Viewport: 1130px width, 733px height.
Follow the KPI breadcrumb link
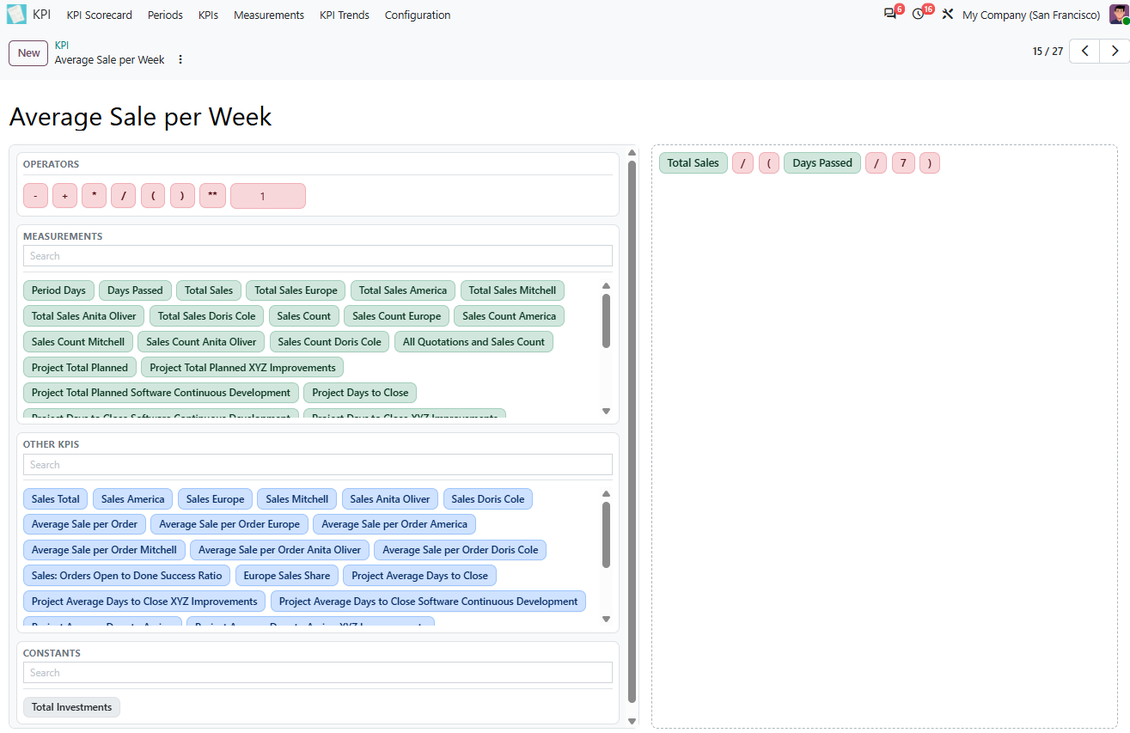62,45
